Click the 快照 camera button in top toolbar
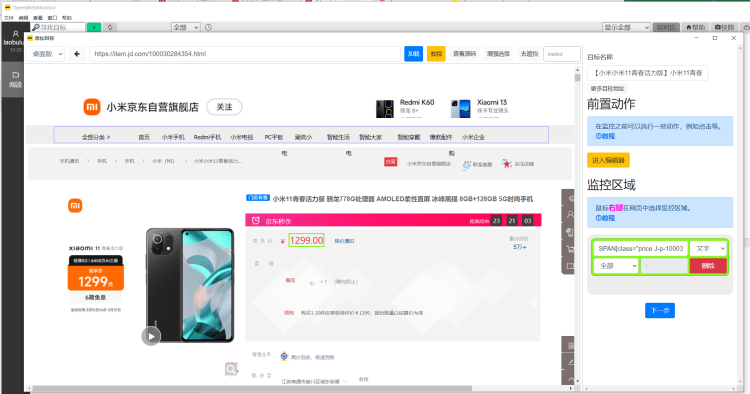This screenshot has width=750, height=394. [x=724, y=27]
